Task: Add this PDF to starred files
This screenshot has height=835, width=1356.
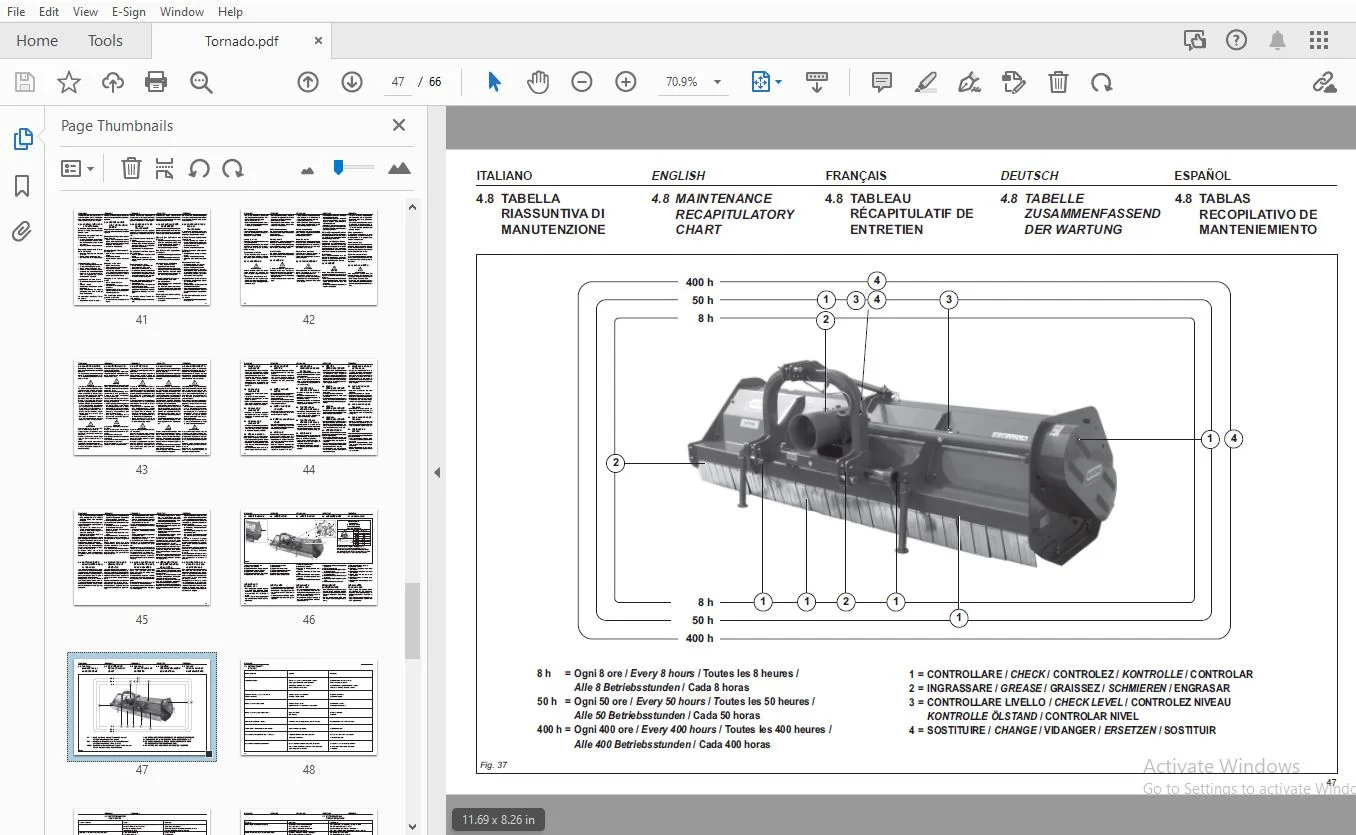Action: (x=68, y=82)
